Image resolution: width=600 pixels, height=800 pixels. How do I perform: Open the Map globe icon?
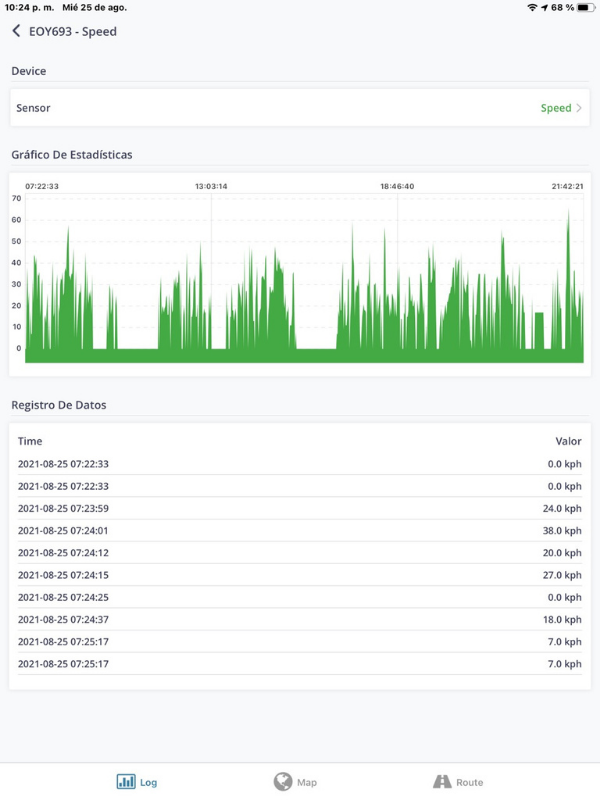pyautogui.click(x=283, y=781)
